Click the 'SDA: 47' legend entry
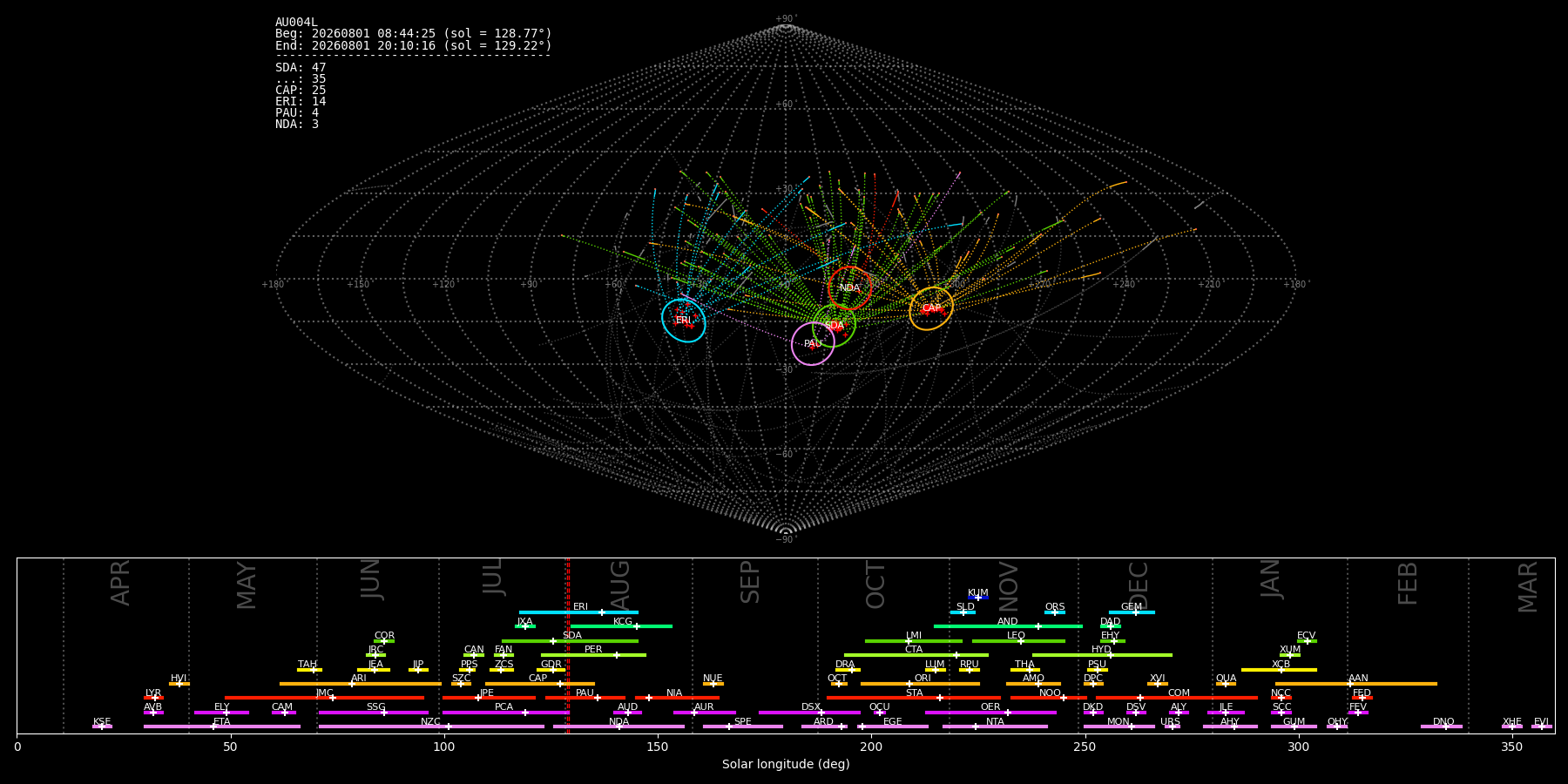The height and width of the screenshot is (784, 1568). pyautogui.click(x=301, y=68)
